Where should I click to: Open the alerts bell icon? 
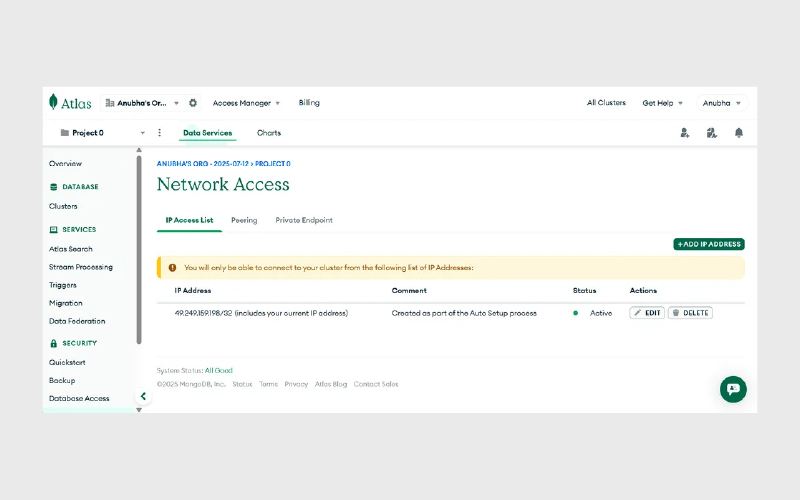(739, 133)
